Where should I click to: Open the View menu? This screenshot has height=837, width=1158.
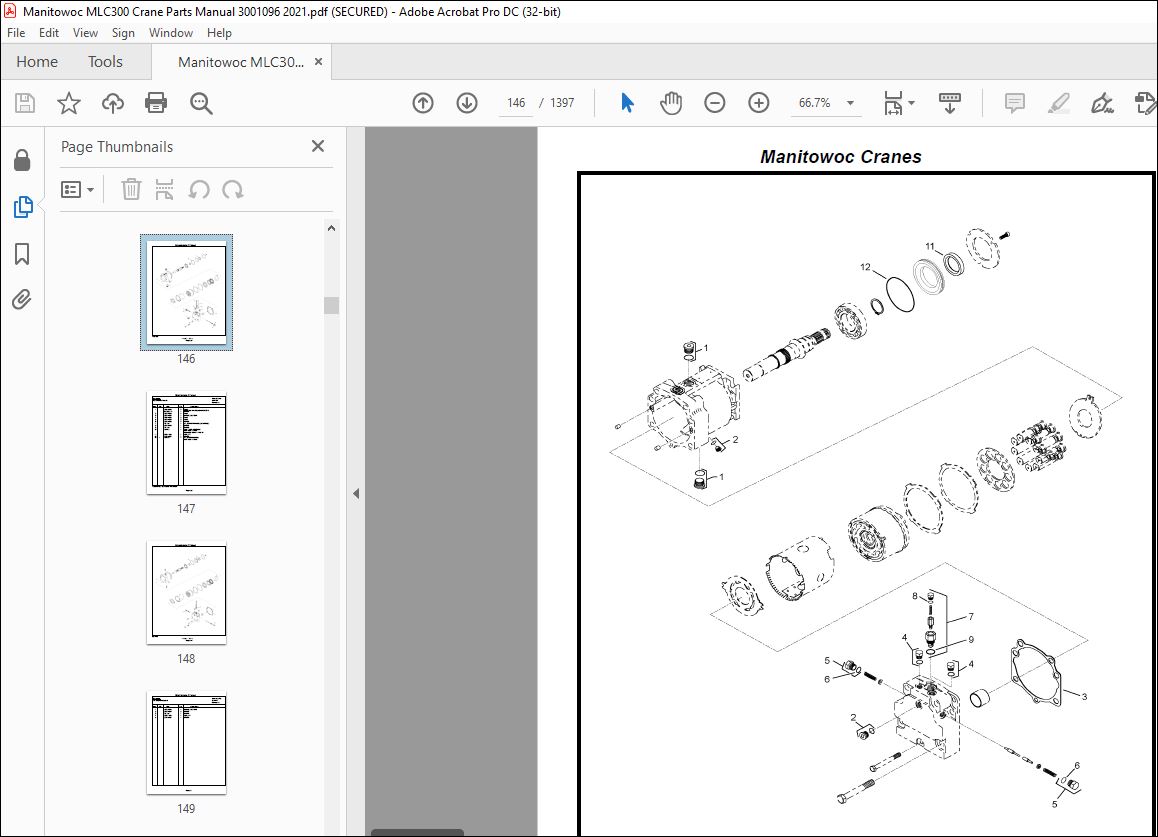point(85,33)
